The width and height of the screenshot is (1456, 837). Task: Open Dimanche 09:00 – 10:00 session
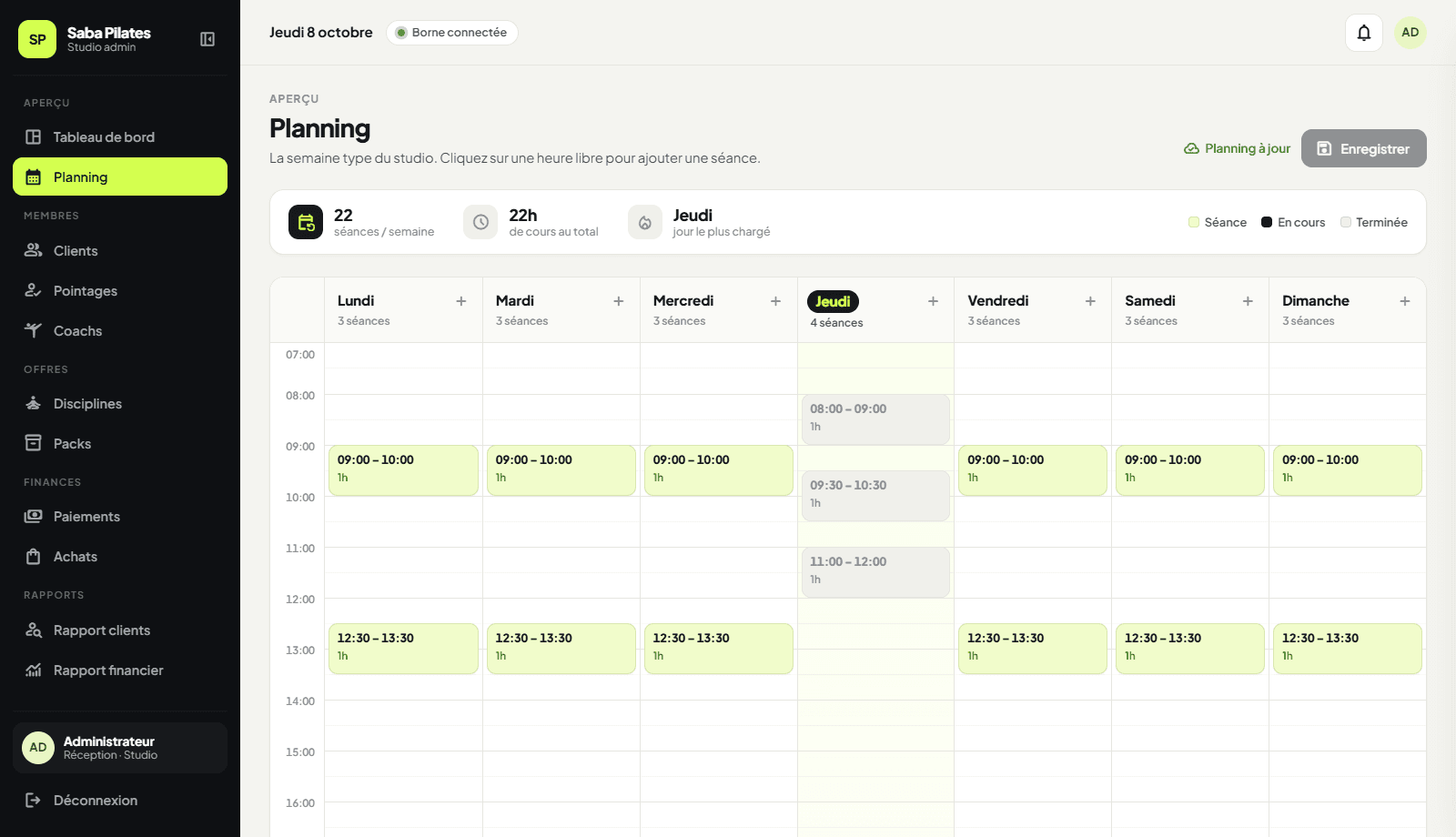click(1348, 470)
